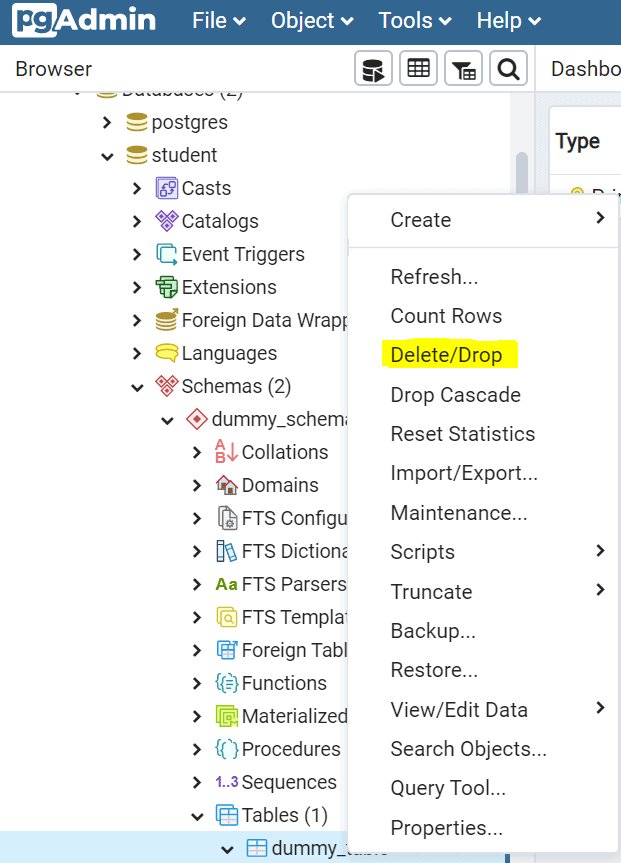The width and height of the screenshot is (621, 863).
Task: Click the Extensions node icon
Action: [x=167, y=287]
